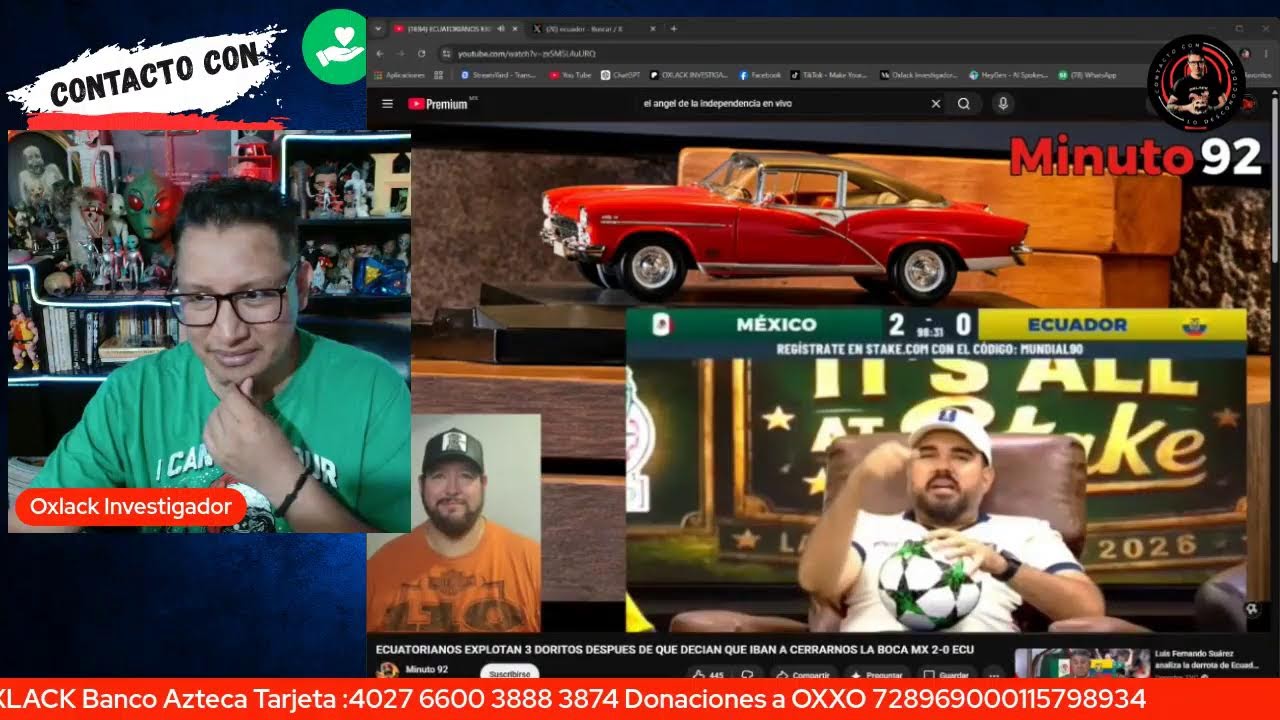Open site information icon in address bar

pyautogui.click(x=446, y=53)
